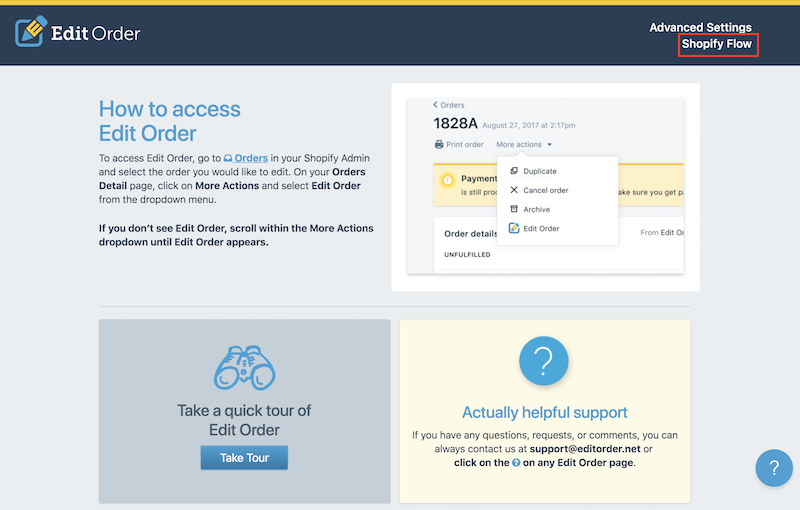Click the August 27, 2017 date text

(x=529, y=125)
